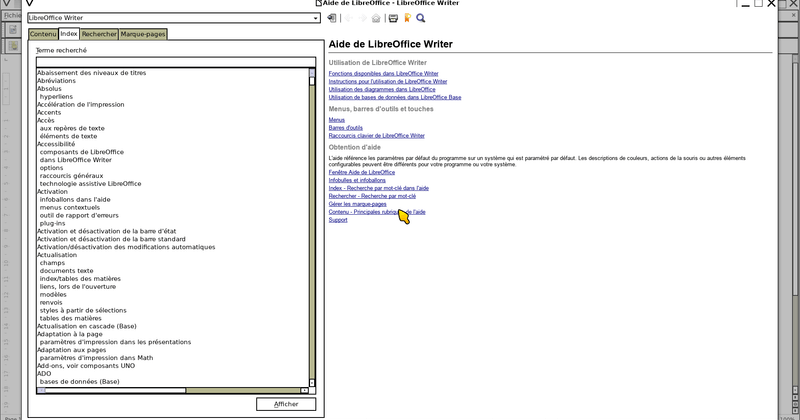Screen dimensions: 800x420
Task: Click the index list vertical scrollbar
Action: click(312, 228)
